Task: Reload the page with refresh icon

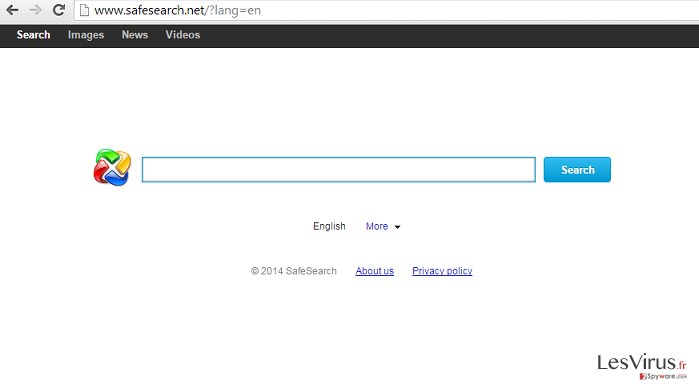Action: tap(58, 10)
